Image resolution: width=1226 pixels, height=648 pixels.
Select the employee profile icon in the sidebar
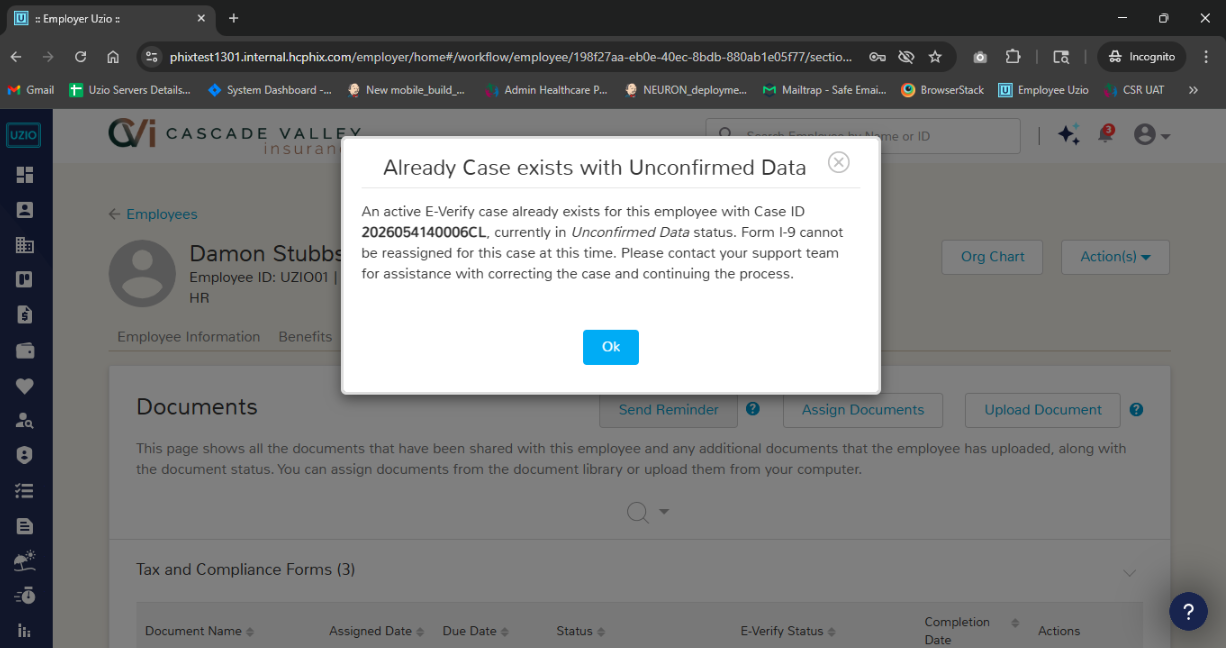[25, 210]
